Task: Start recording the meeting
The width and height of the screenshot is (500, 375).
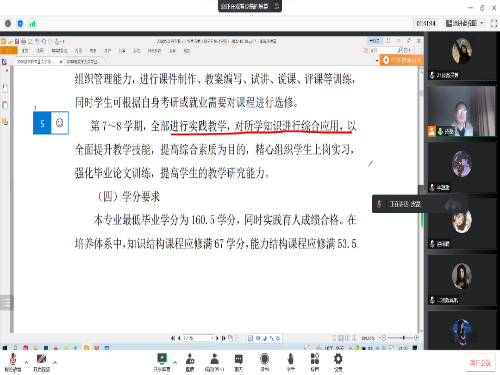Action: pyautogui.click(x=265, y=362)
